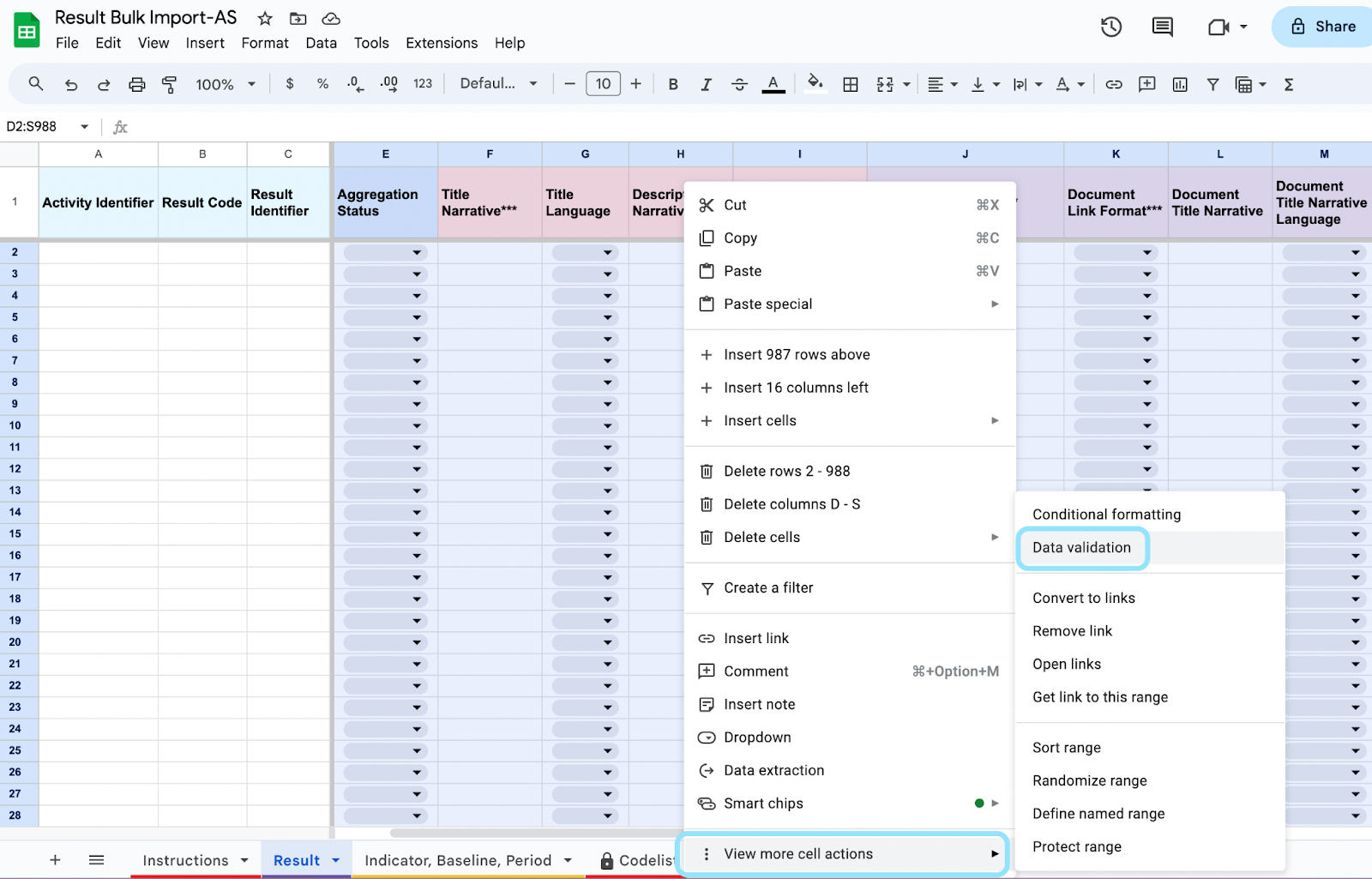Open version history
1372x879 pixels.
coord(1110,27)
